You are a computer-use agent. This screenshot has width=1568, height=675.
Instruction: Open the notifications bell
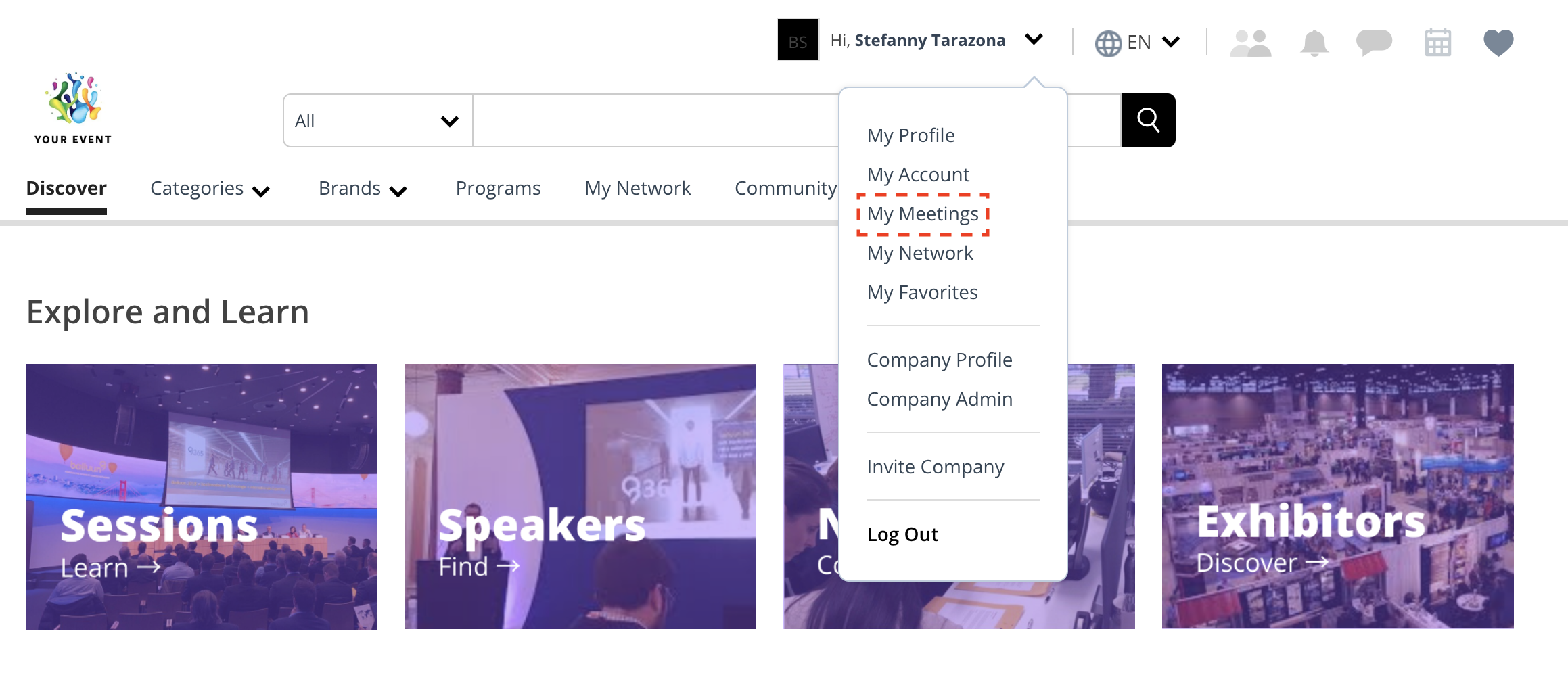(1314, 42)
